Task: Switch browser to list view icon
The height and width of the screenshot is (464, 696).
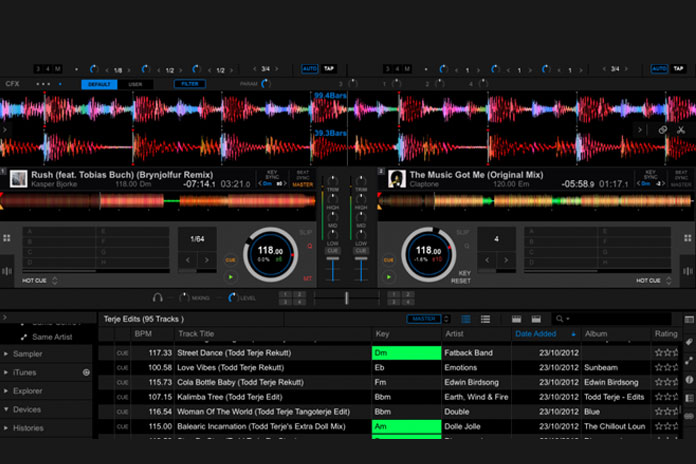Action: (x=485, y=319)
